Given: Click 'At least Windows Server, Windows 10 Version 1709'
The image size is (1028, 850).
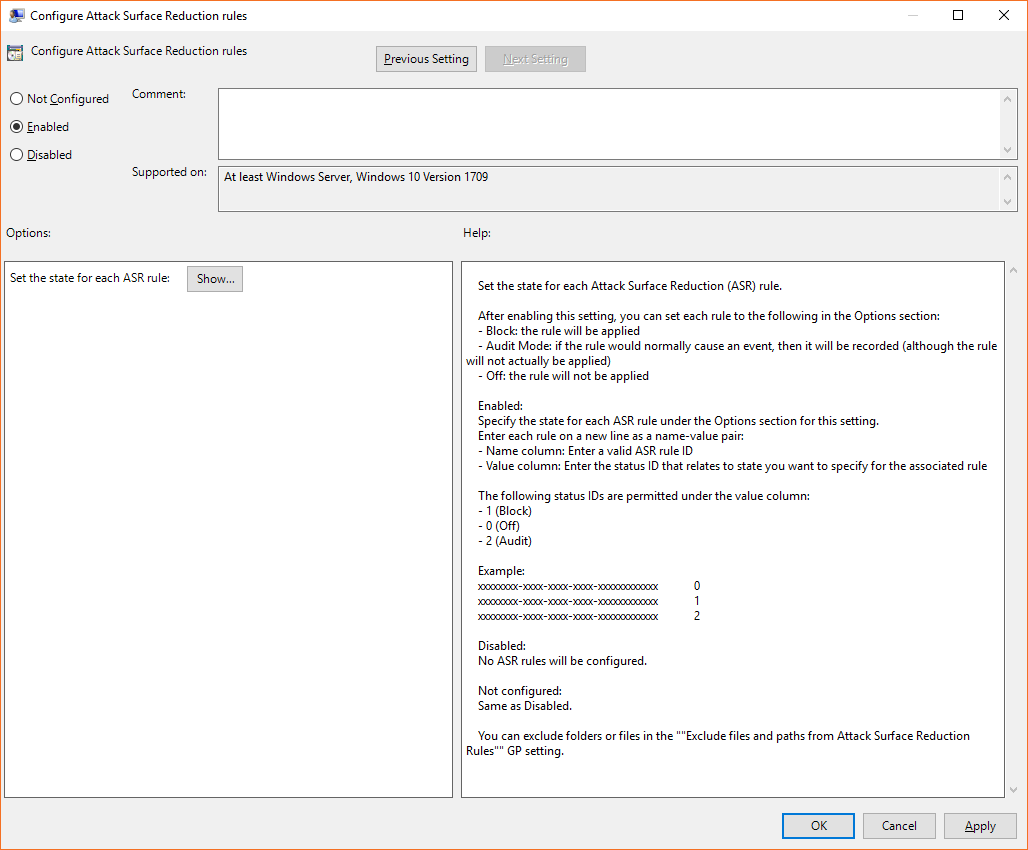Looking at the screenshot, I should click(x=356, y=177).
